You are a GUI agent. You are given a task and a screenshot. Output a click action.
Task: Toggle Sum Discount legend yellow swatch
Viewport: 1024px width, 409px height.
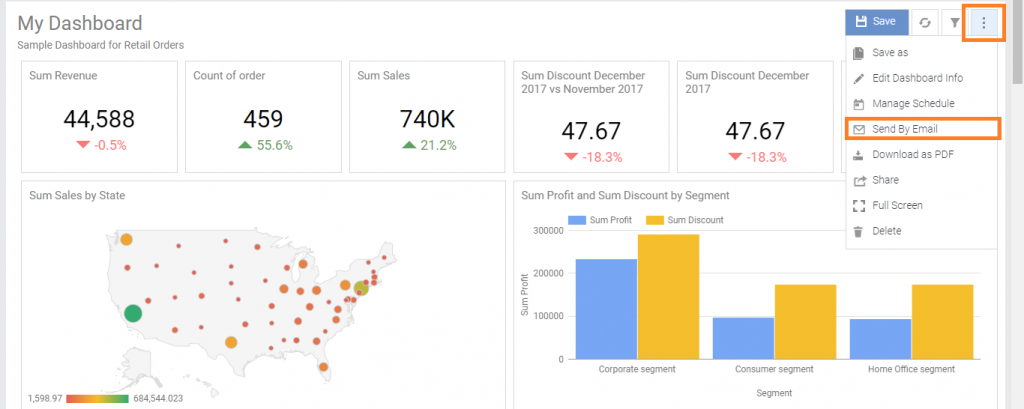click(x=655, y=220)
